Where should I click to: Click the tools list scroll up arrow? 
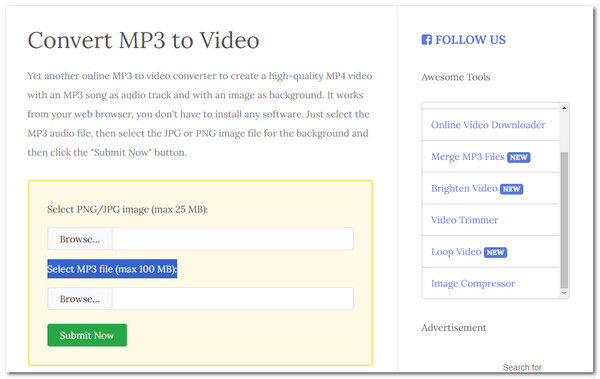click(x=564, y=108)
